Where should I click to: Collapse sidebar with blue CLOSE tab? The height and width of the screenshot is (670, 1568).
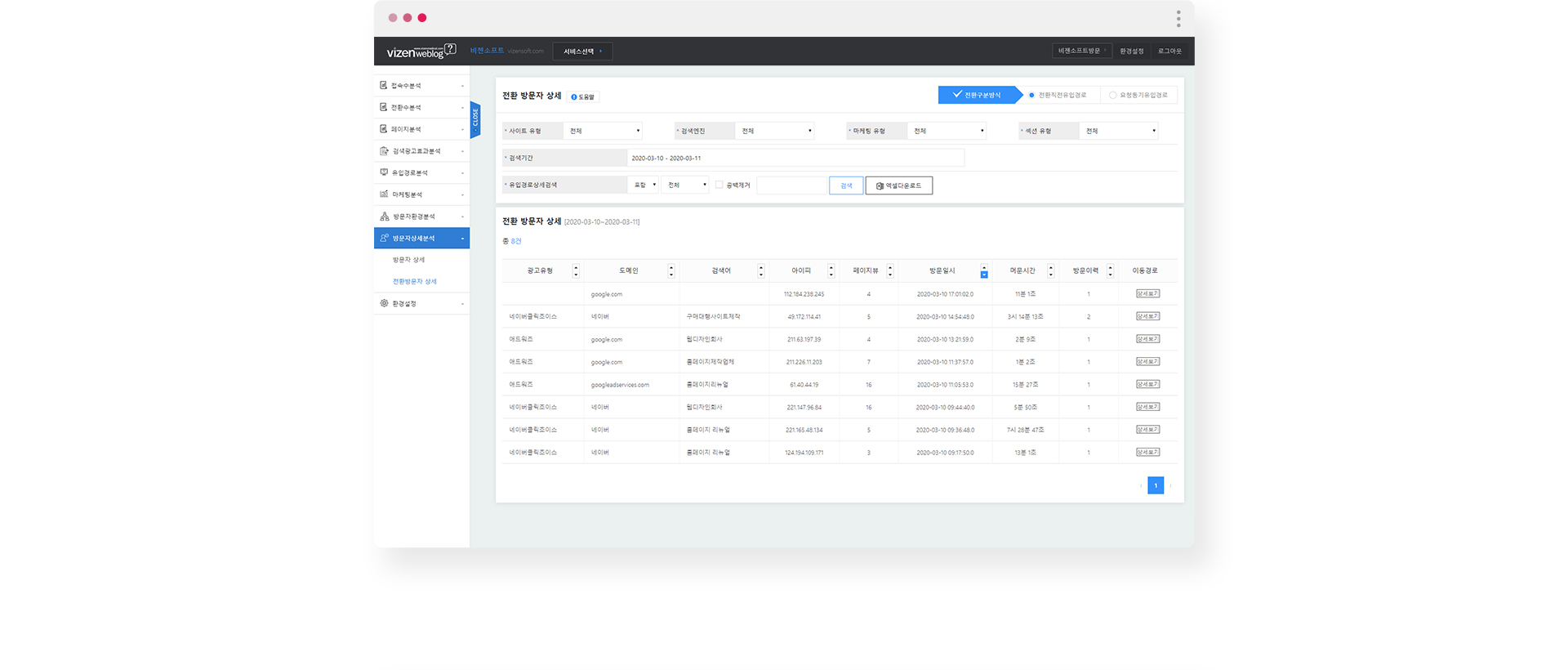click(475, 120)
